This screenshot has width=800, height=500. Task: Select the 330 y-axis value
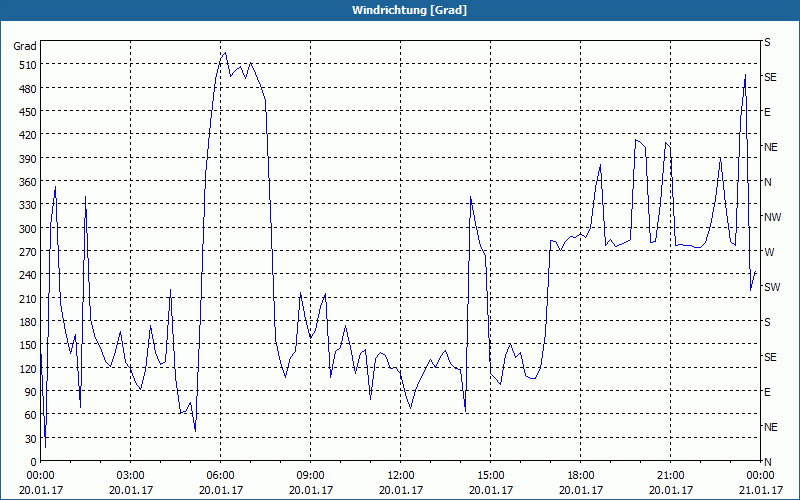28,205
